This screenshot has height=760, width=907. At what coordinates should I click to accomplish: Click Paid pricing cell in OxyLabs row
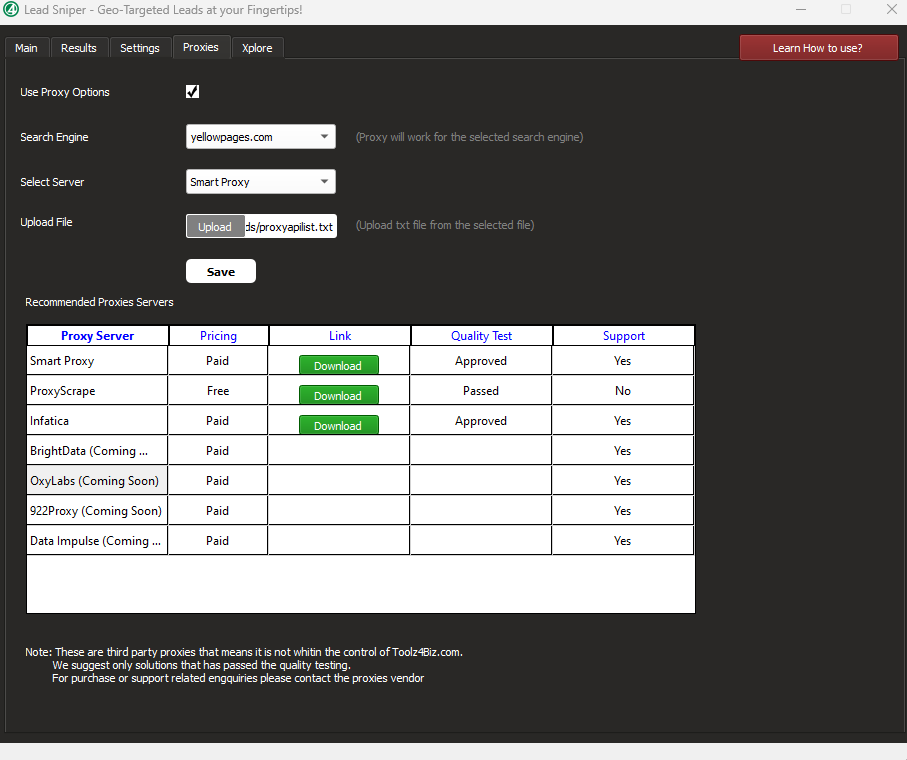218,481
